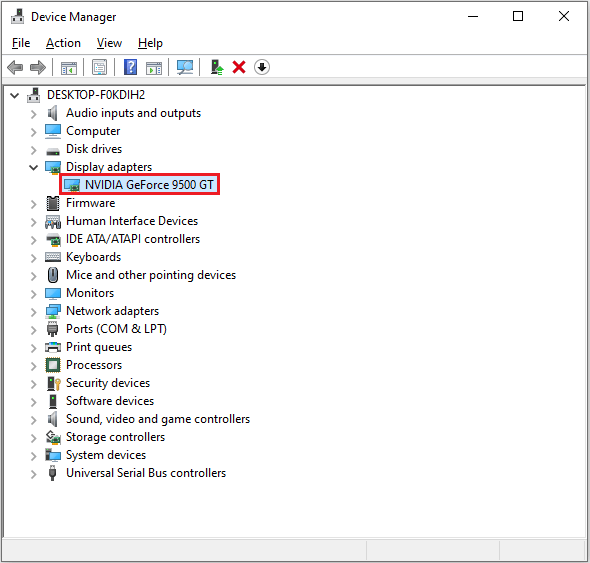590x563 pixels.
Task: Open the File menu
Action: [21, 43]
